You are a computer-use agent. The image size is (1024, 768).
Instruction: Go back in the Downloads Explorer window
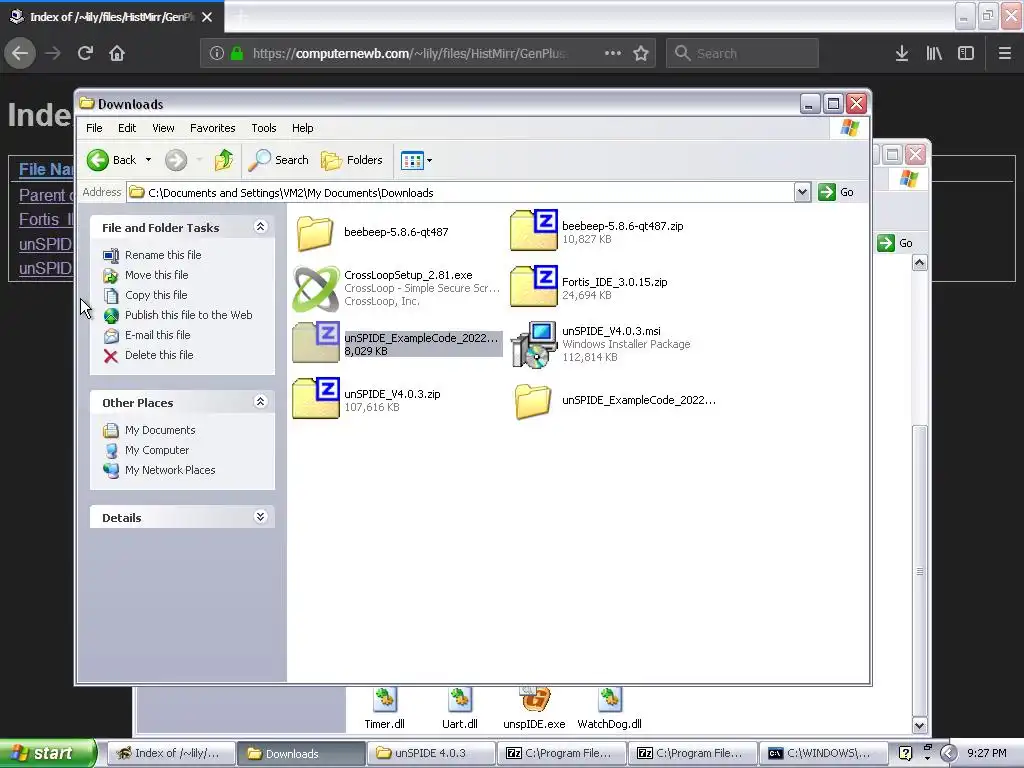point(112,160)
